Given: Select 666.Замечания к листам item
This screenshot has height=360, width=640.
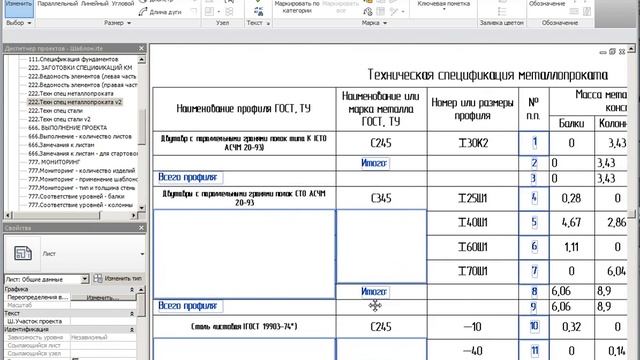Looking at the screenshot, I should pos(61,145).
